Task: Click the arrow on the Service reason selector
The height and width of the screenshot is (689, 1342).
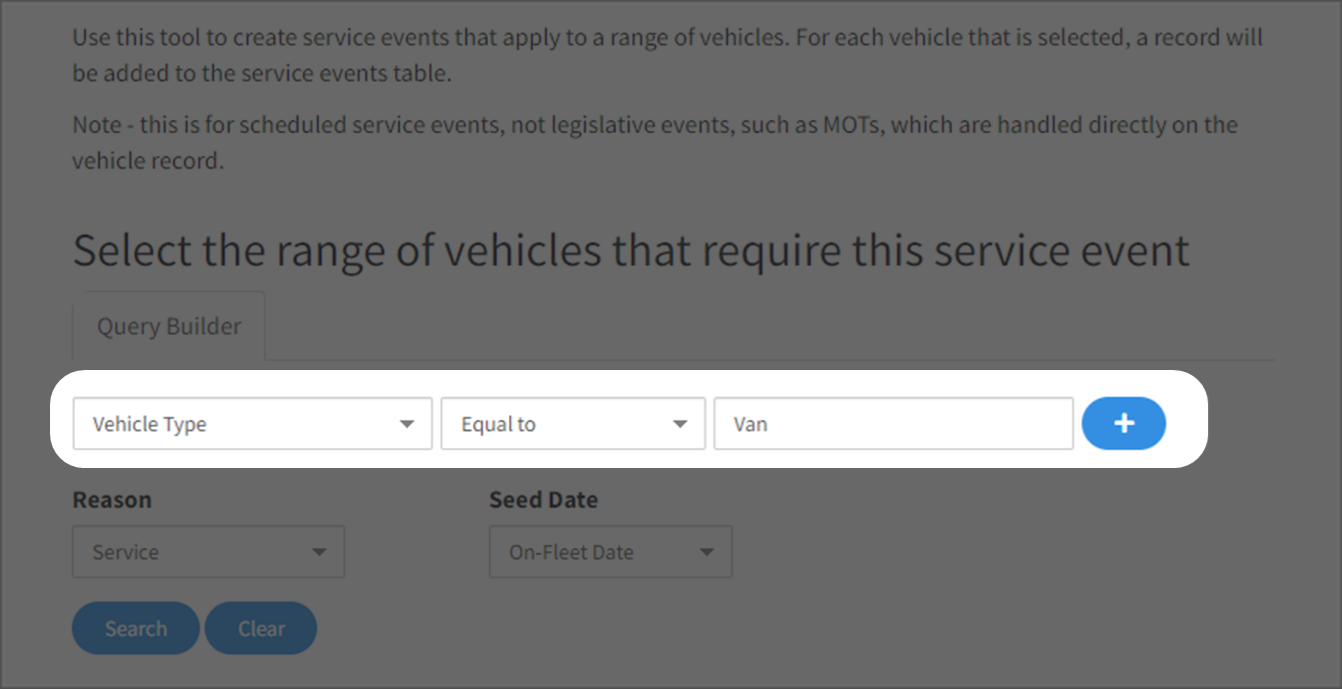Action: coord(319,552)
